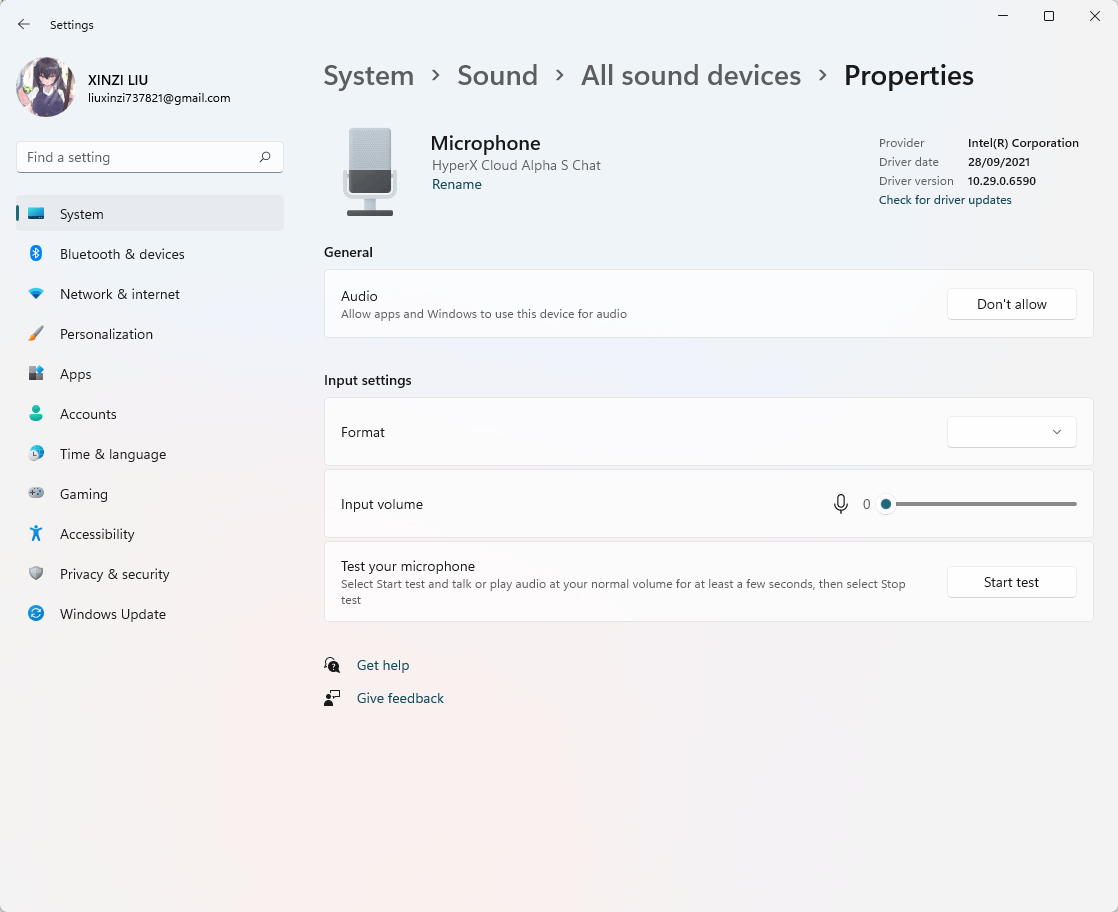Start the microphone test
This screenshot has width=1118, height=912.
pyautogui.click(x=1011, y=582)
